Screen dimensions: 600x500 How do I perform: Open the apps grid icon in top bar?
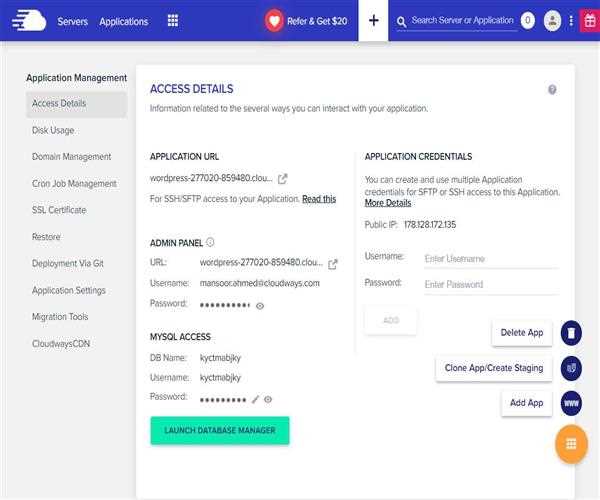pos(173,21)
